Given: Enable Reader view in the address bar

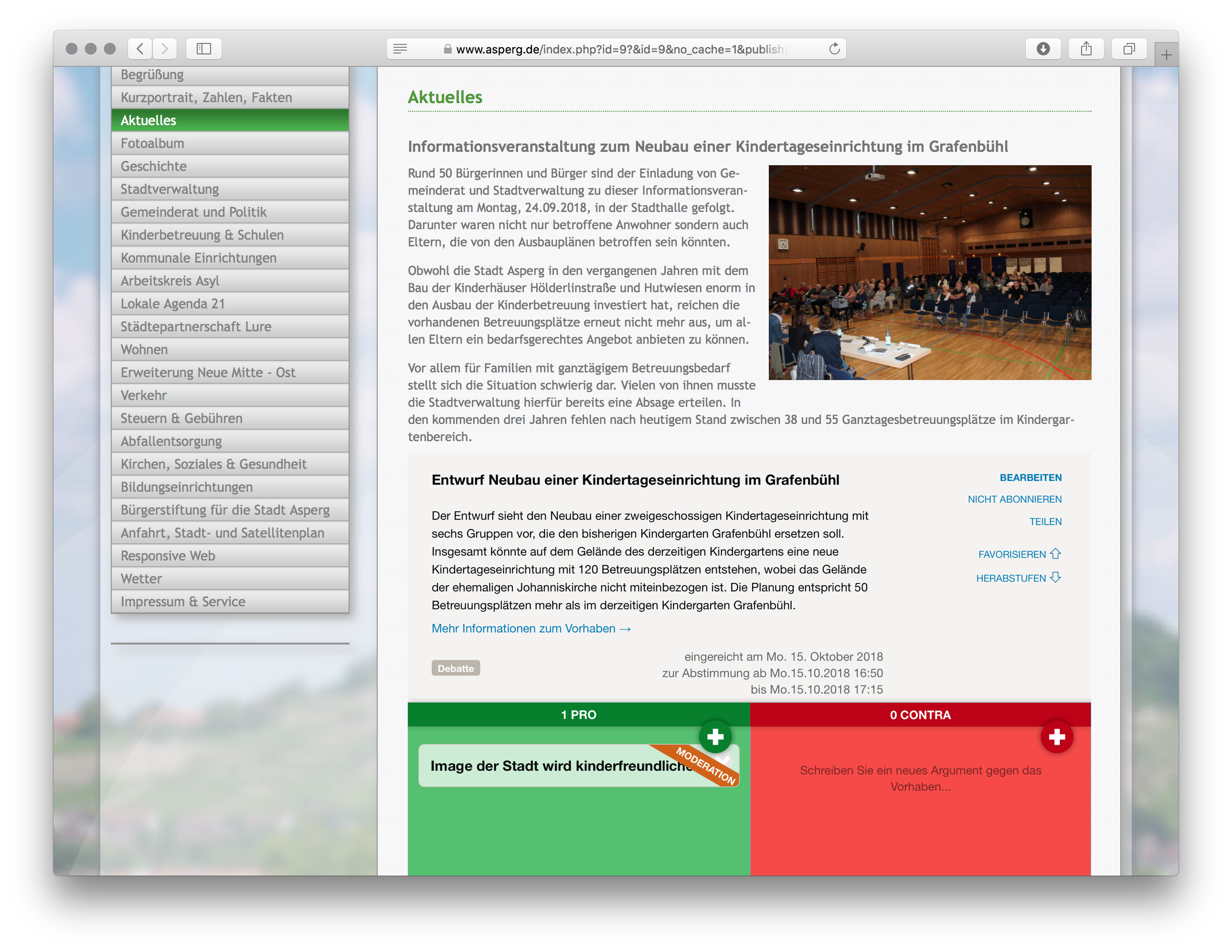Looking at the screenshot, I should coord(400,49).
